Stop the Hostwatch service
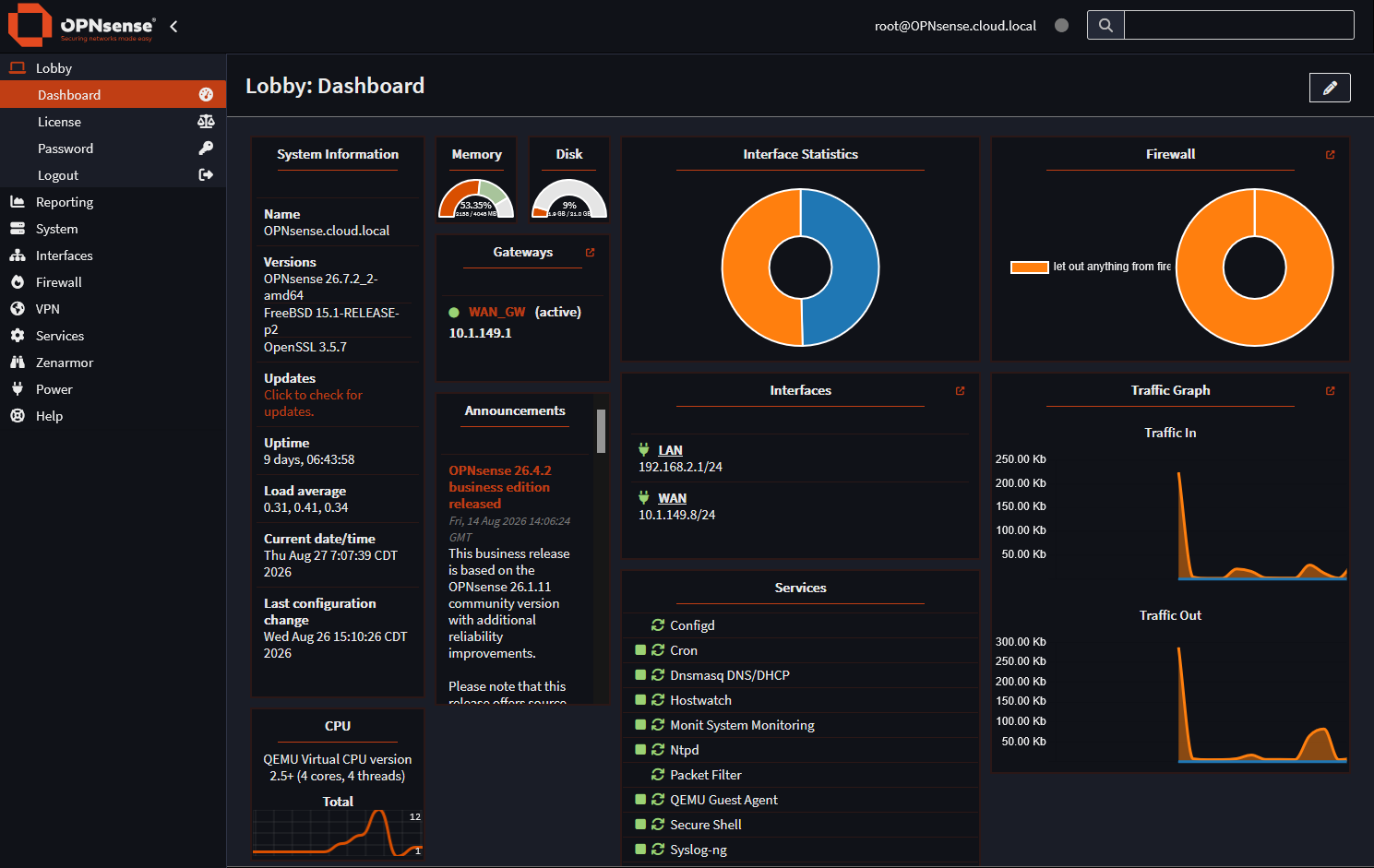 640,700
